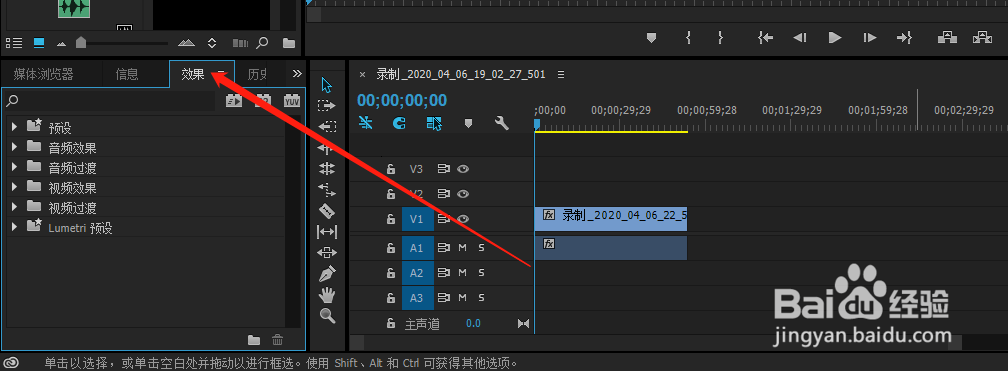
Task: Click delete trash icon in Effects panel
Action: pyautogui.click(x=277, y=339)
